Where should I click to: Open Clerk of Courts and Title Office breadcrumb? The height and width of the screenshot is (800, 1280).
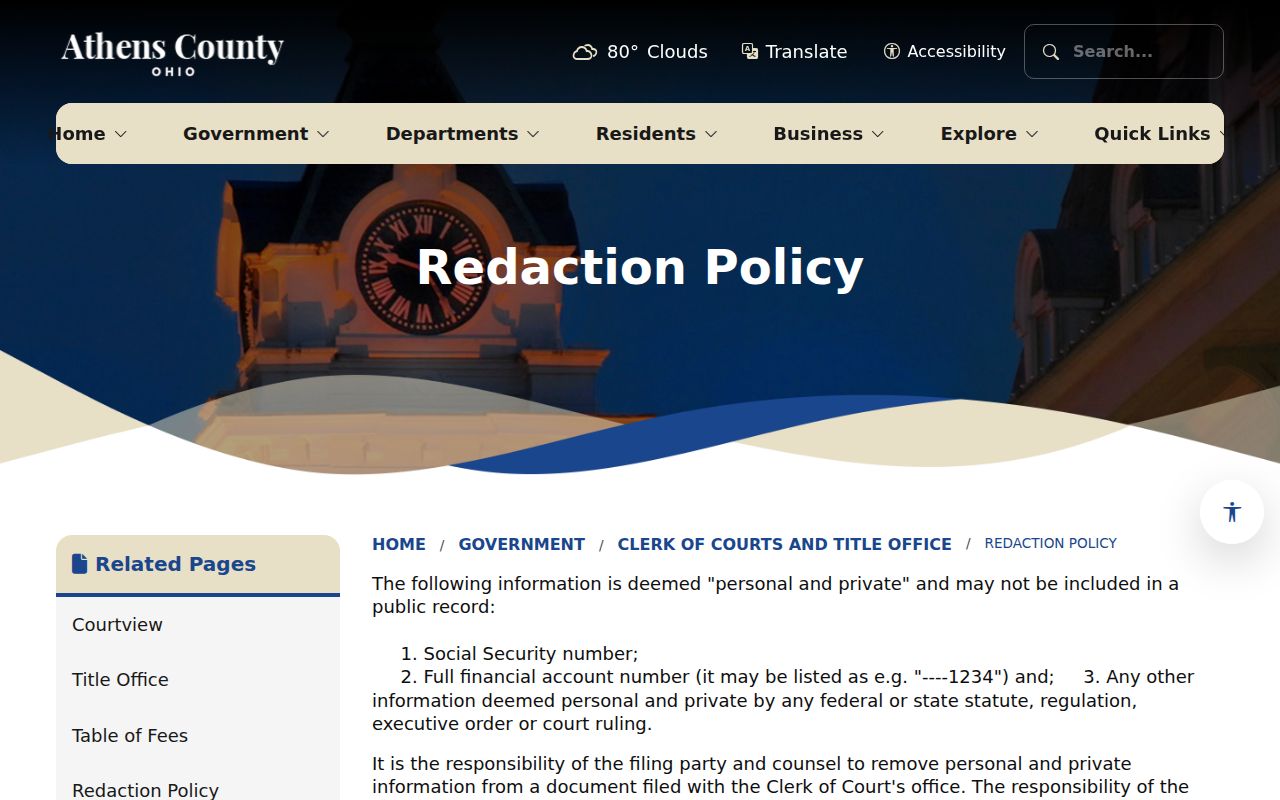pos(785,544)
